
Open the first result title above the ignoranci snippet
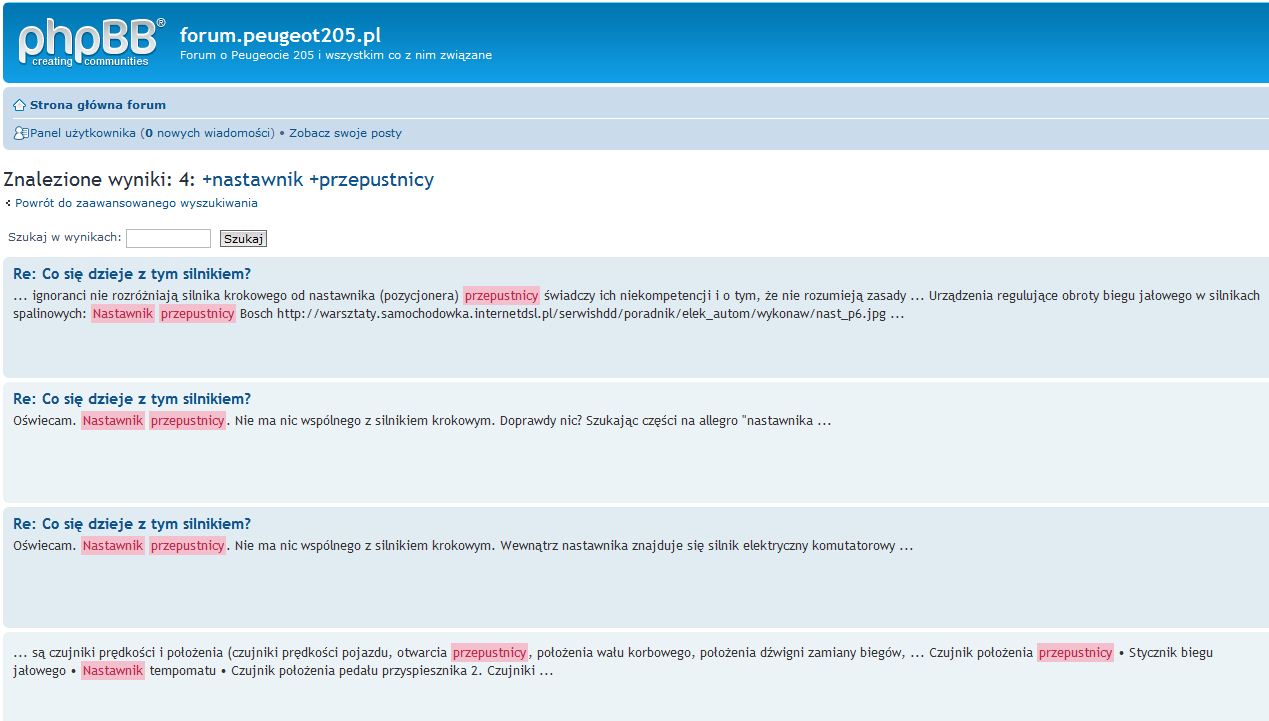tap(132, 273)
